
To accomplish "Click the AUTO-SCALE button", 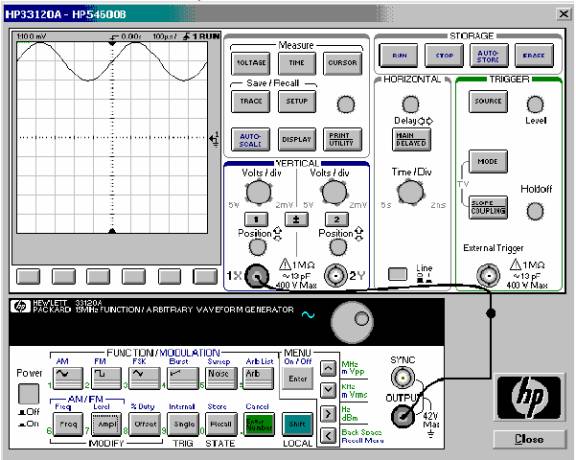I will (251, 140).
